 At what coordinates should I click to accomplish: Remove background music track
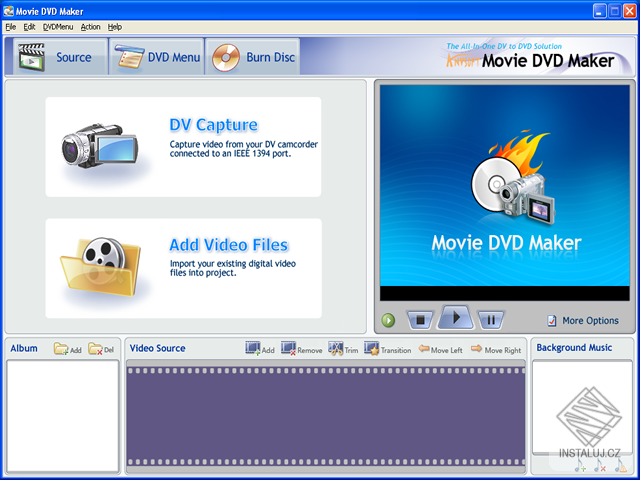(600, 465)
